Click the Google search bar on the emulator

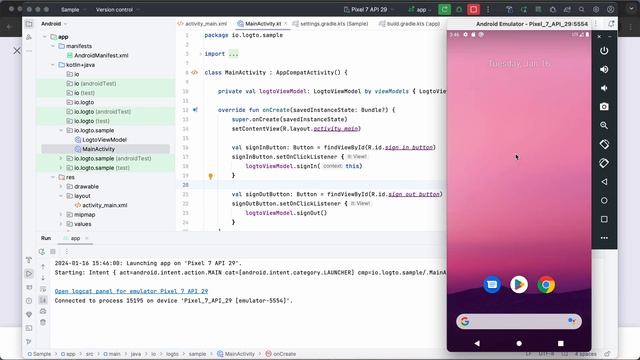coord(519,322)
